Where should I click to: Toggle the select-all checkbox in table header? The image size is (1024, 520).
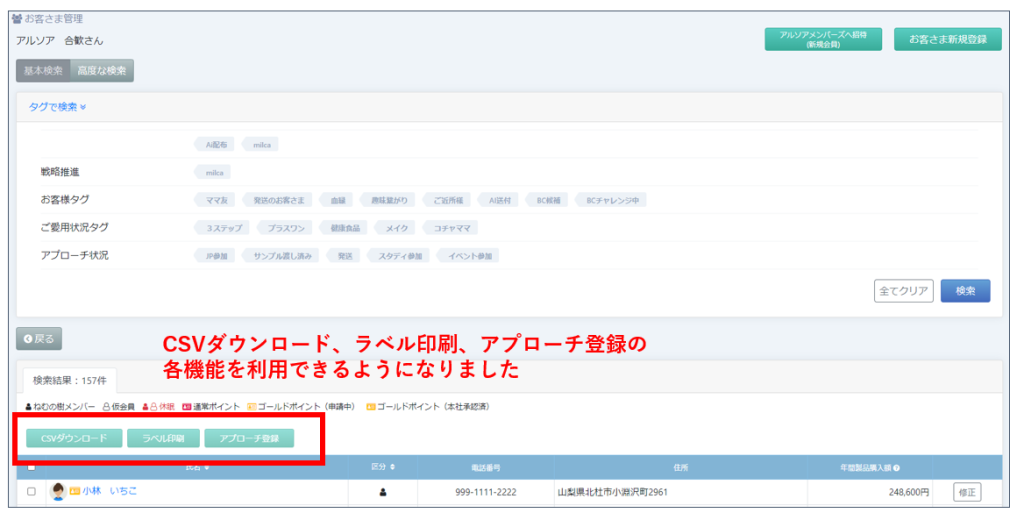[32, 467]
